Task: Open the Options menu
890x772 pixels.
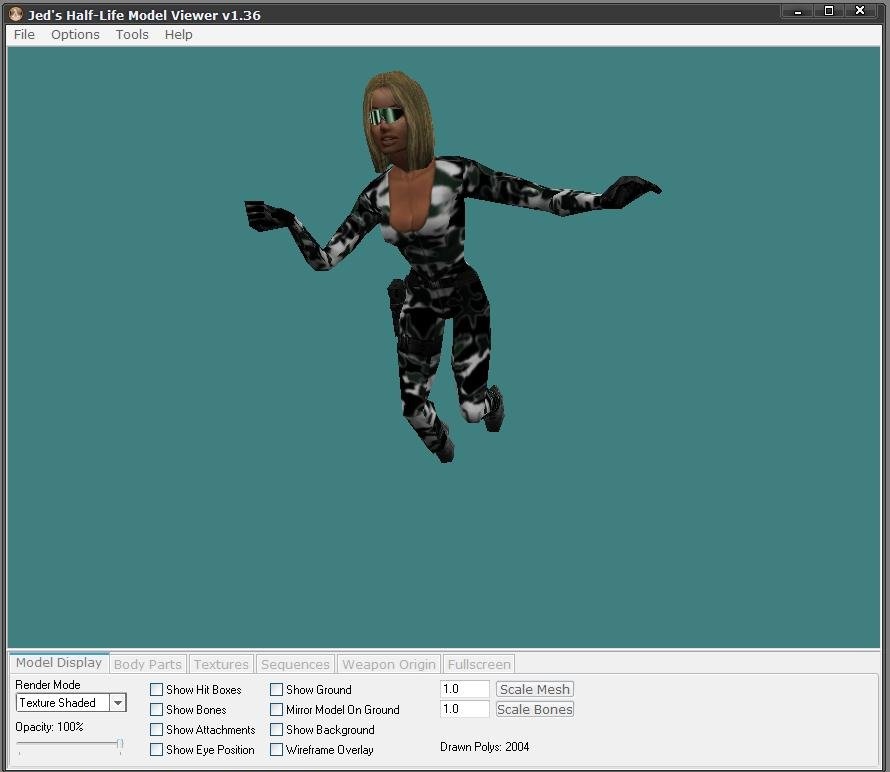Action: (75, 35)
